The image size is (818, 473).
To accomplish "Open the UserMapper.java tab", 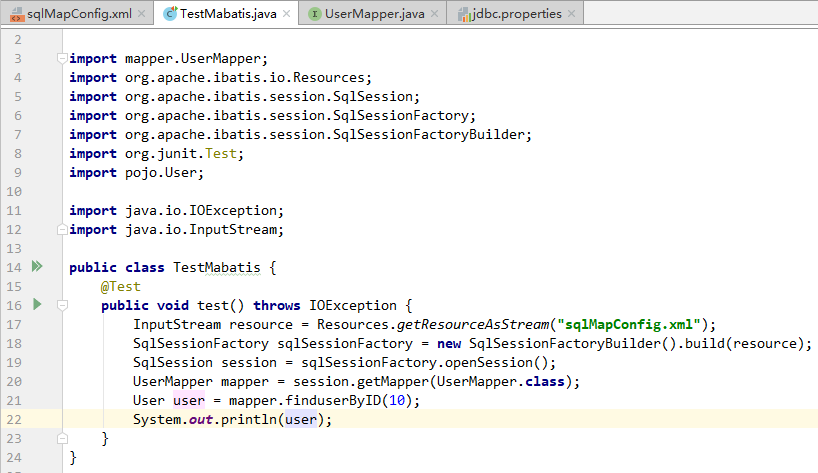I will click(x=372, y=14).
